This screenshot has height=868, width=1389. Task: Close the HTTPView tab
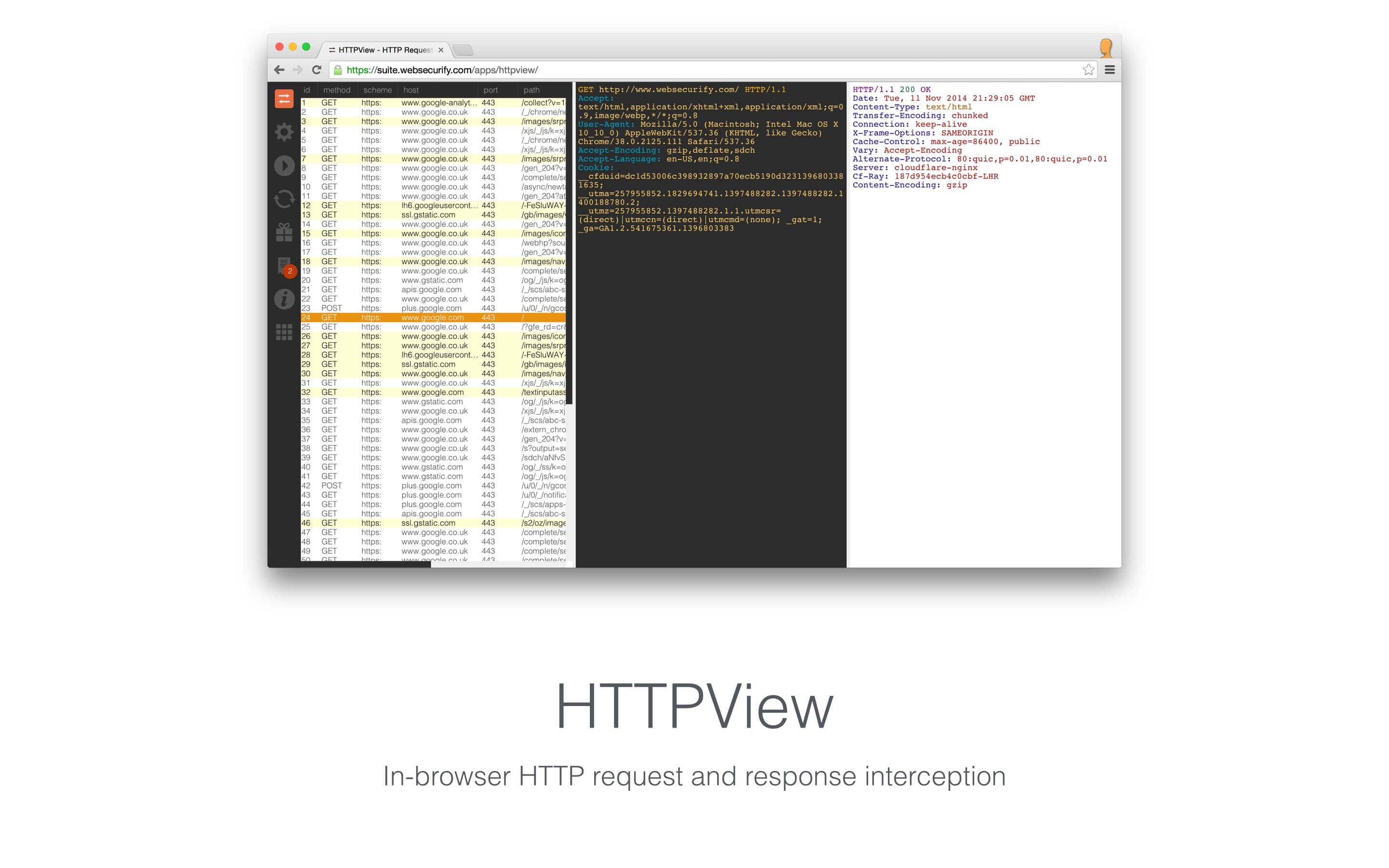click(441, 50)
